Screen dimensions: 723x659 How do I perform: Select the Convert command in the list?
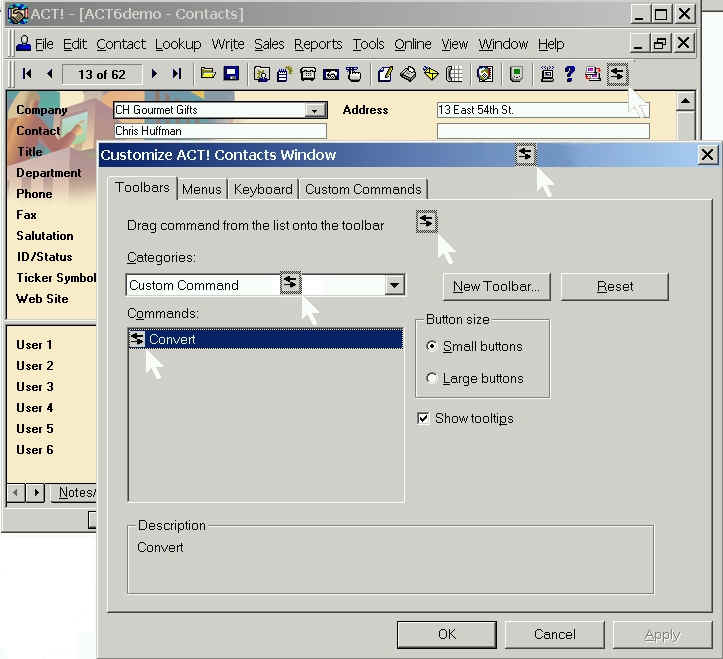pyautogui.click(x=265, y=339)
